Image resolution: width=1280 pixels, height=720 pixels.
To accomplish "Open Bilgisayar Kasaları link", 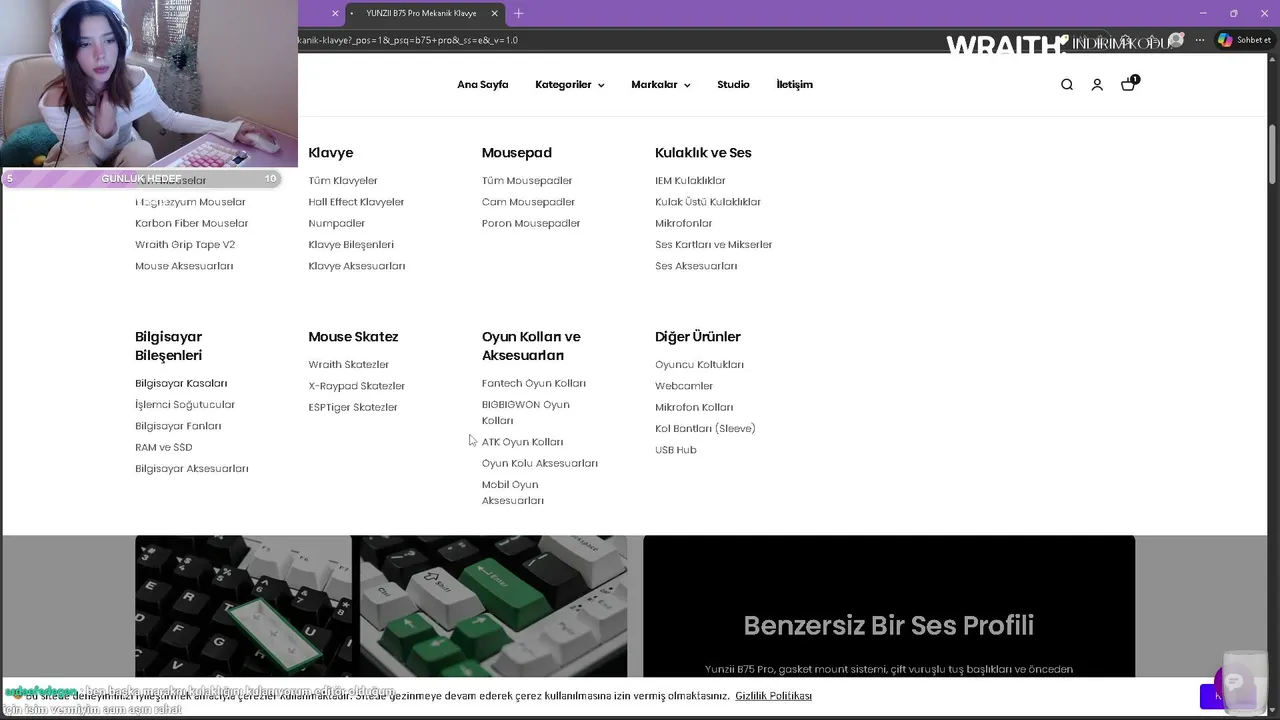I will click(x=181, y=383).
